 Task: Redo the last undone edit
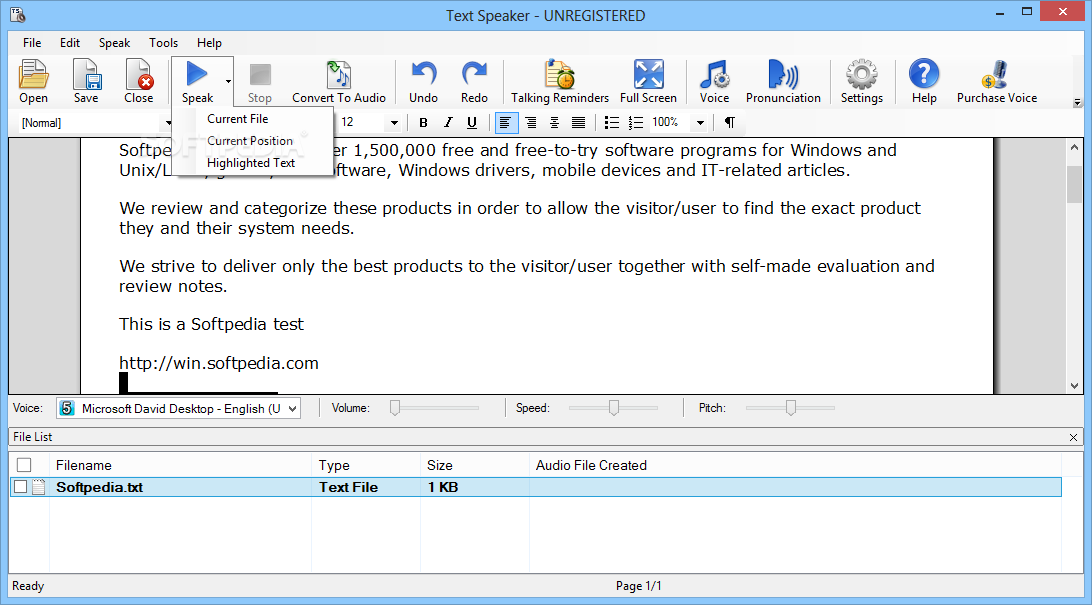click(x=474, y=81)
